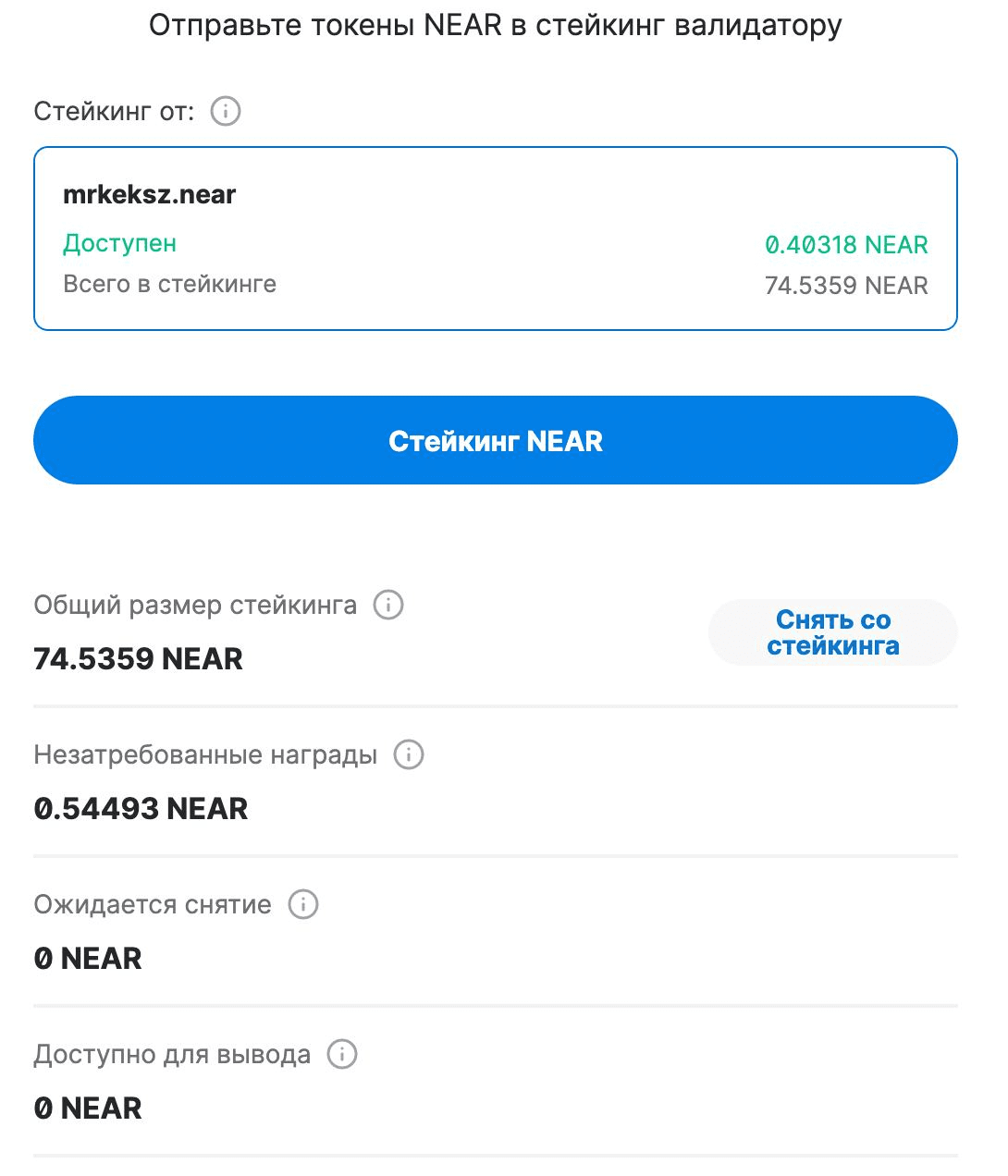Click "Всего в стейкинге" label in account card
The height and width of the screenshot is (1176, 1008).
pos(169,284)
